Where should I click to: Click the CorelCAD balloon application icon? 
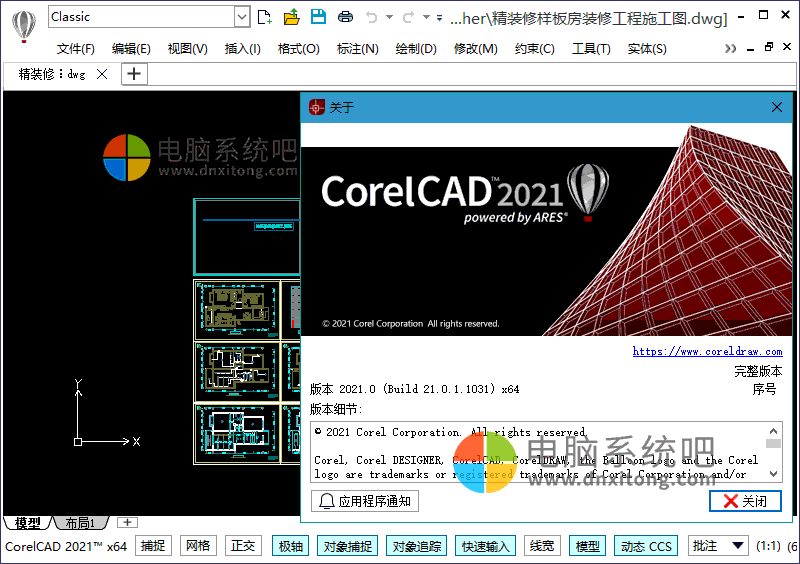(23, 26)
